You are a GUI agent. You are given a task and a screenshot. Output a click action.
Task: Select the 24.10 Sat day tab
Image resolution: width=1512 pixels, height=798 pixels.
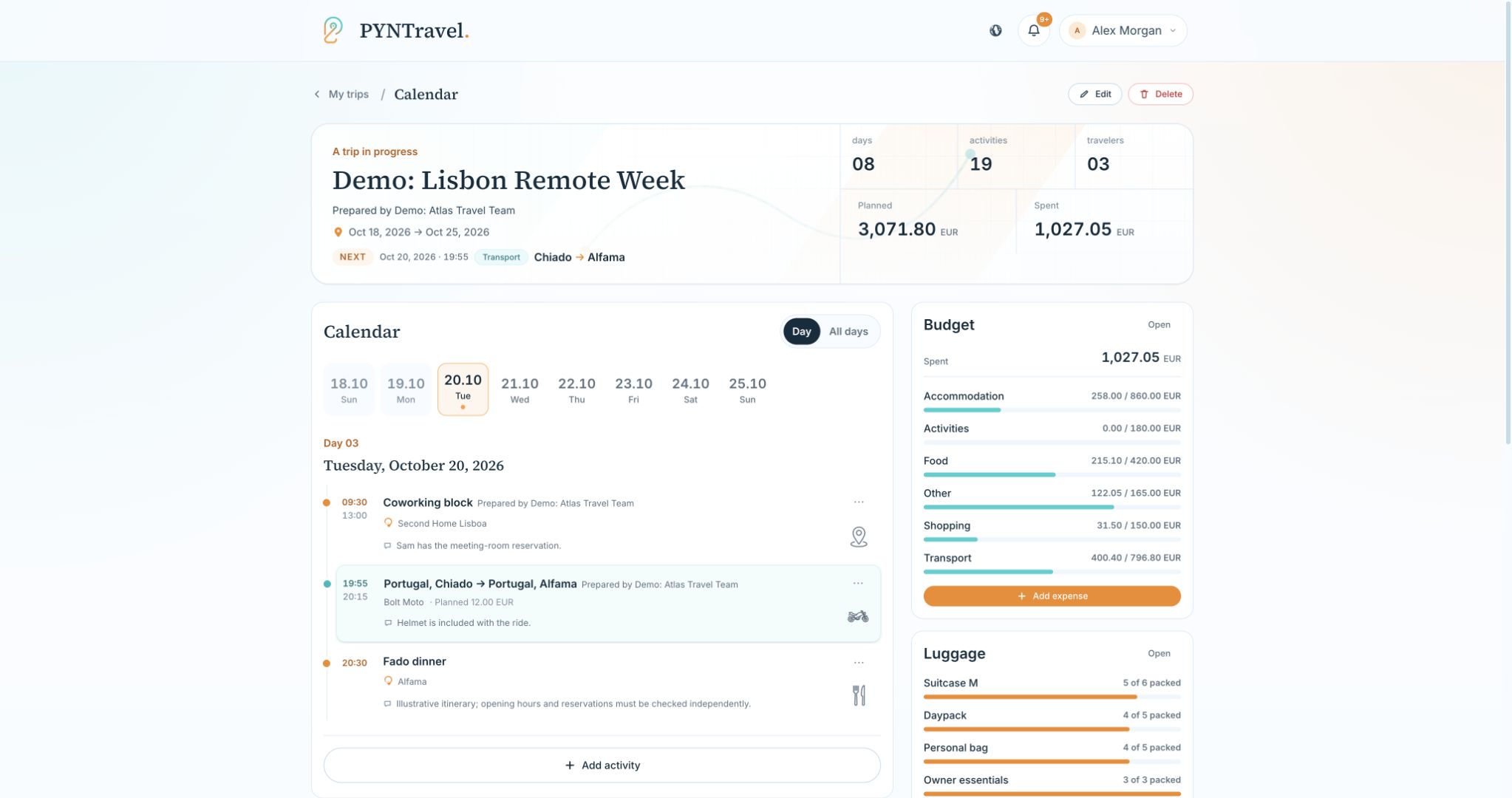(690, 389)
